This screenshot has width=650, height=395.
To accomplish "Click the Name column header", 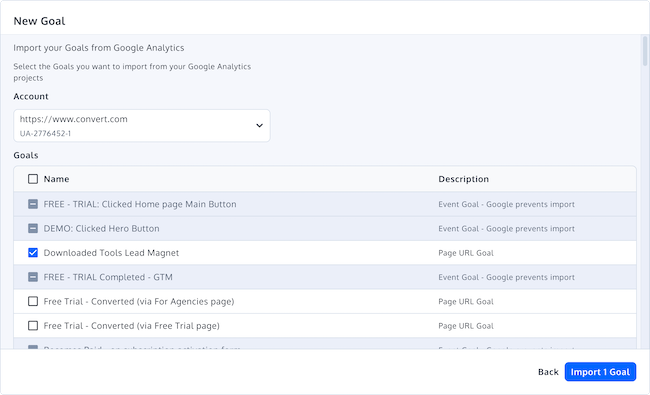I will (56, 179).
